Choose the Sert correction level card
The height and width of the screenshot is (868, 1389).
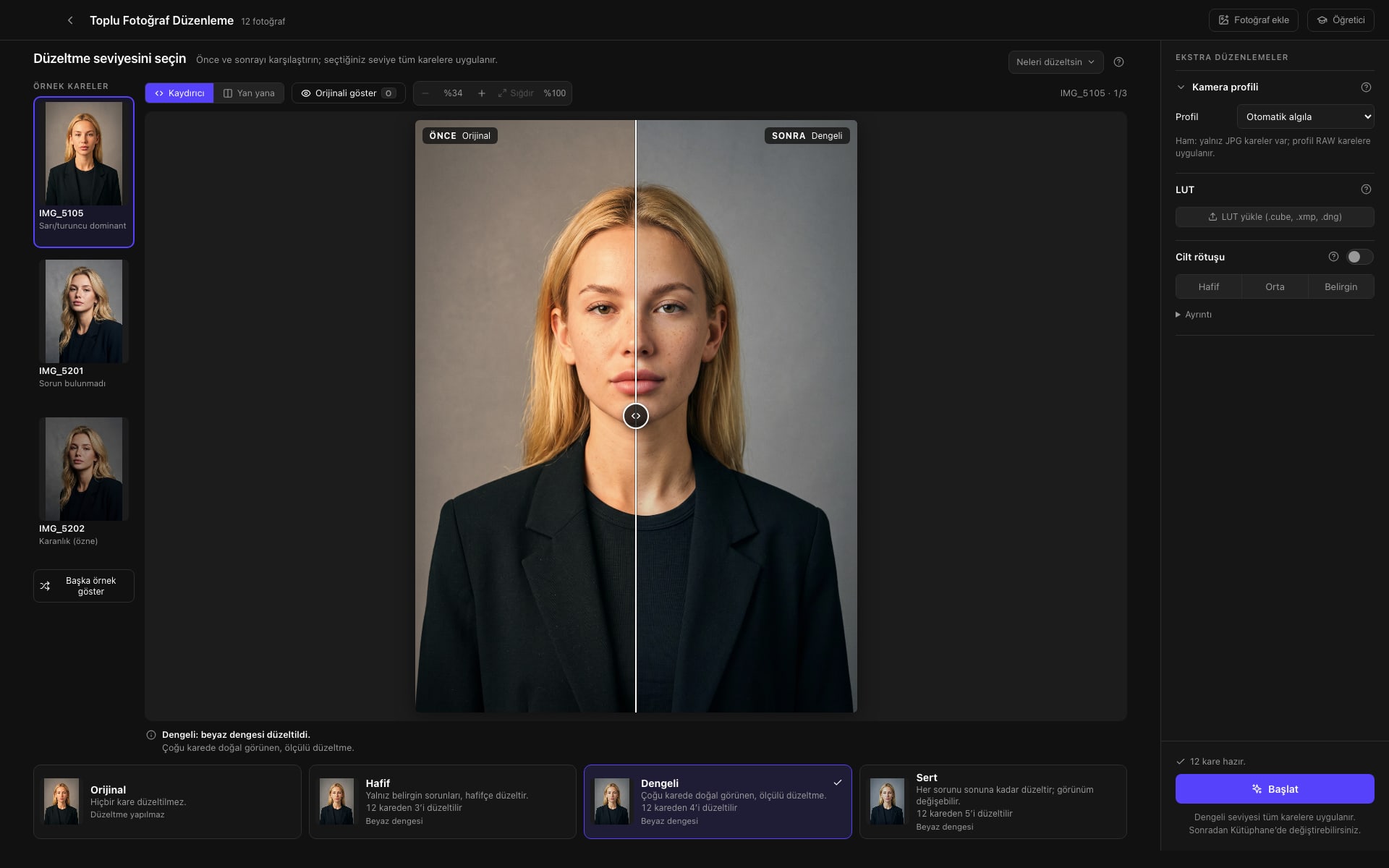click(993, 801)
